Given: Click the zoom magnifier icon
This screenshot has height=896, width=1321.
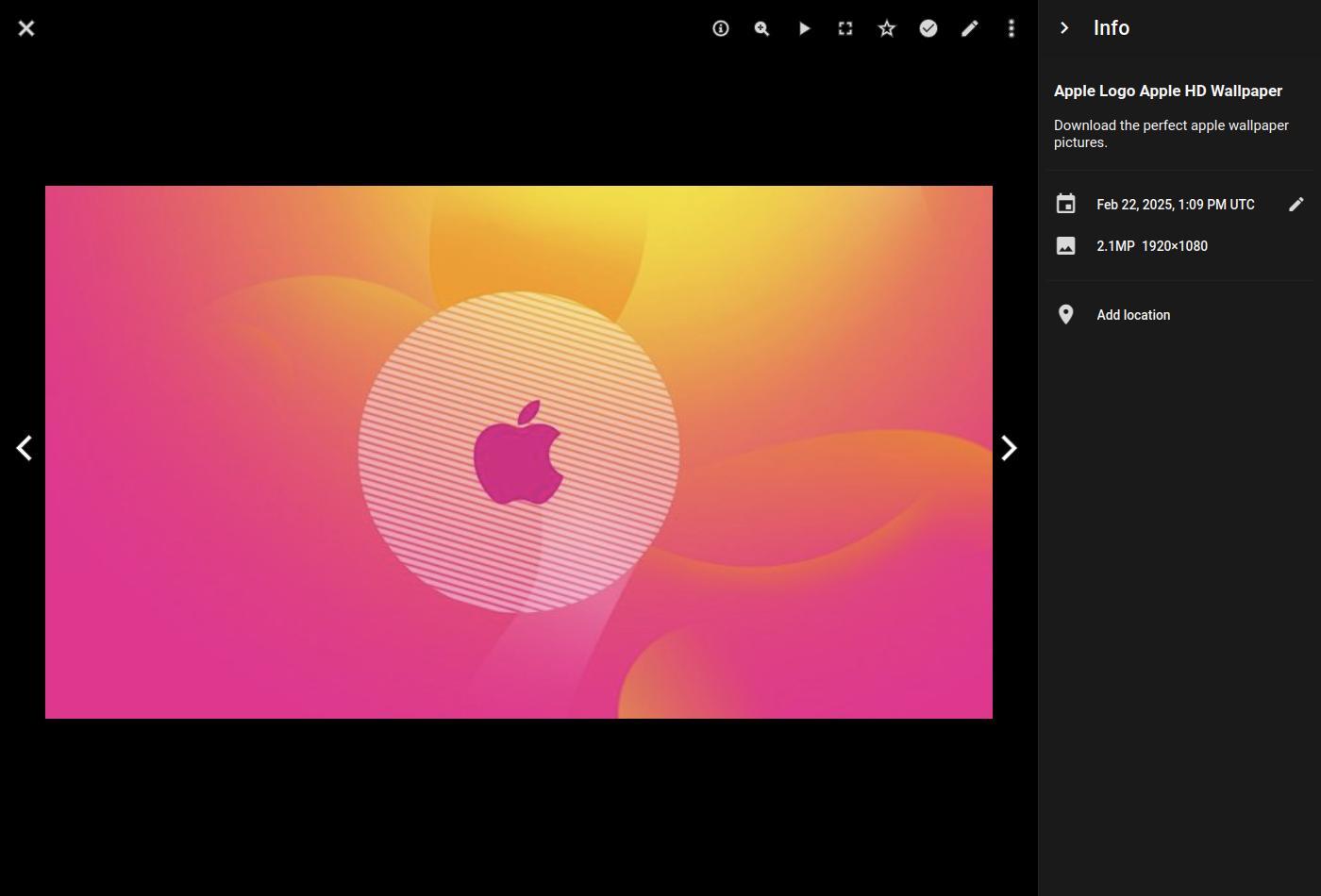Looking at the screenshot, I should click(x=761, y=28).
